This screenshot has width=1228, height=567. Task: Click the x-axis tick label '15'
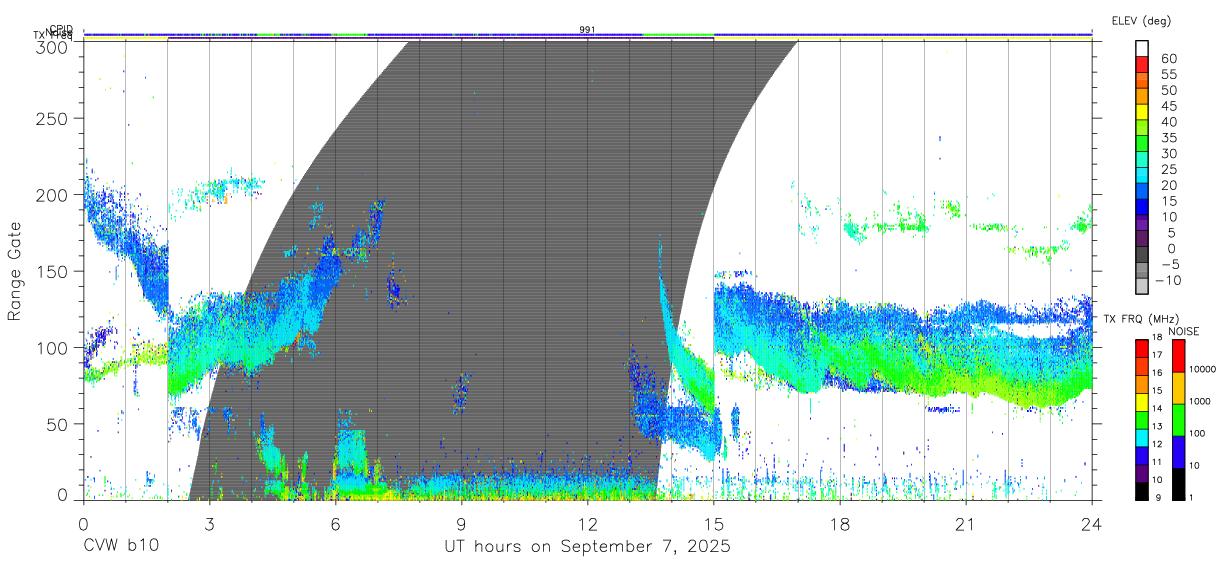pyautogui.click(x=713, y=524)
